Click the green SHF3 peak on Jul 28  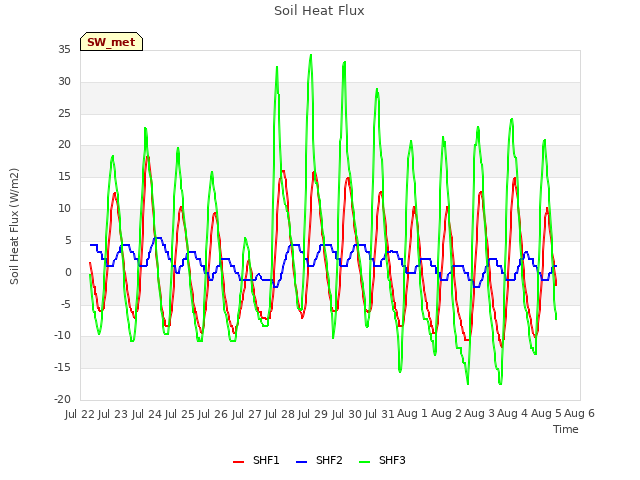click(x=277, y=67)
